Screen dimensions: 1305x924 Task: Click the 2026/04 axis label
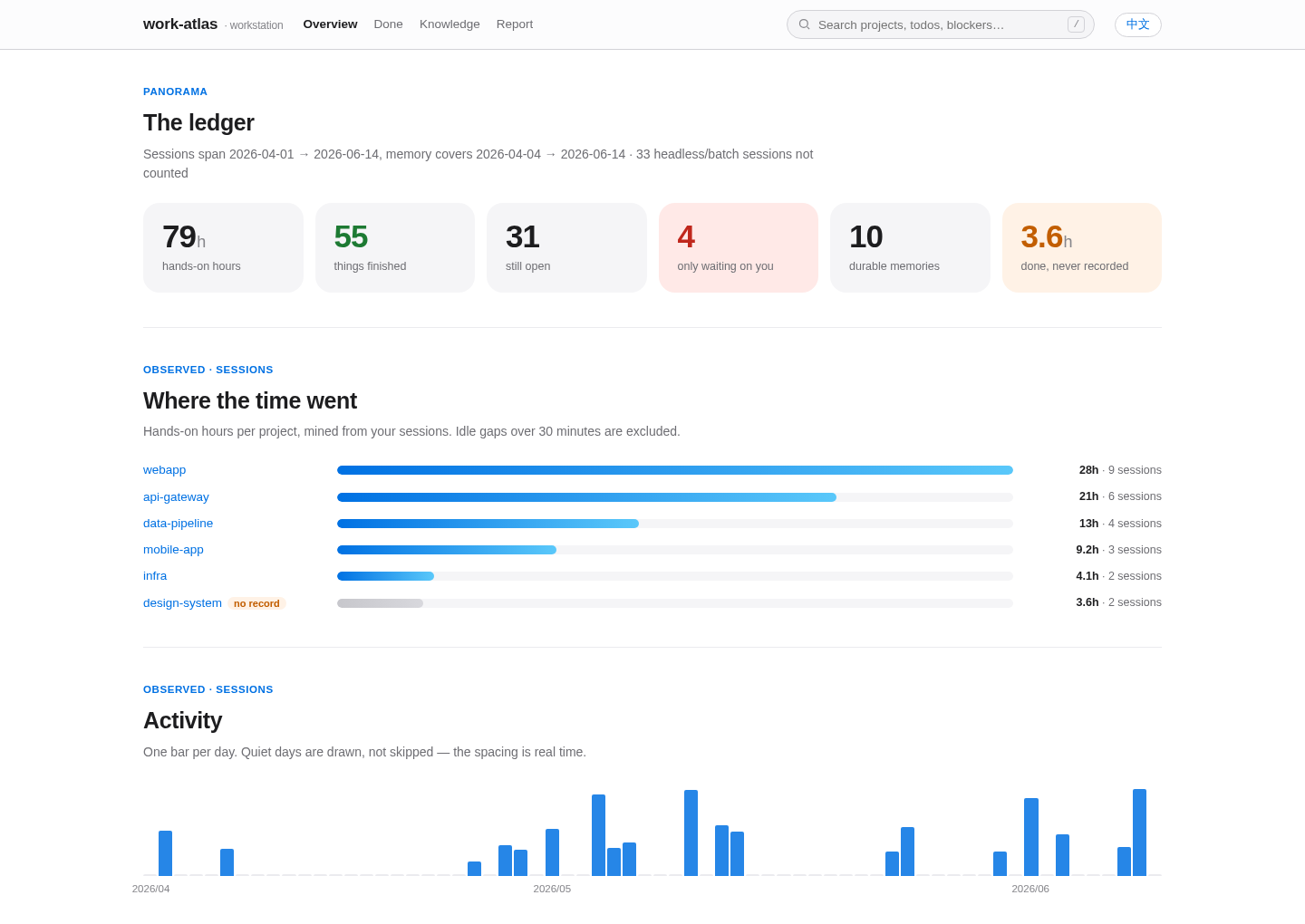tap(151, 889)
